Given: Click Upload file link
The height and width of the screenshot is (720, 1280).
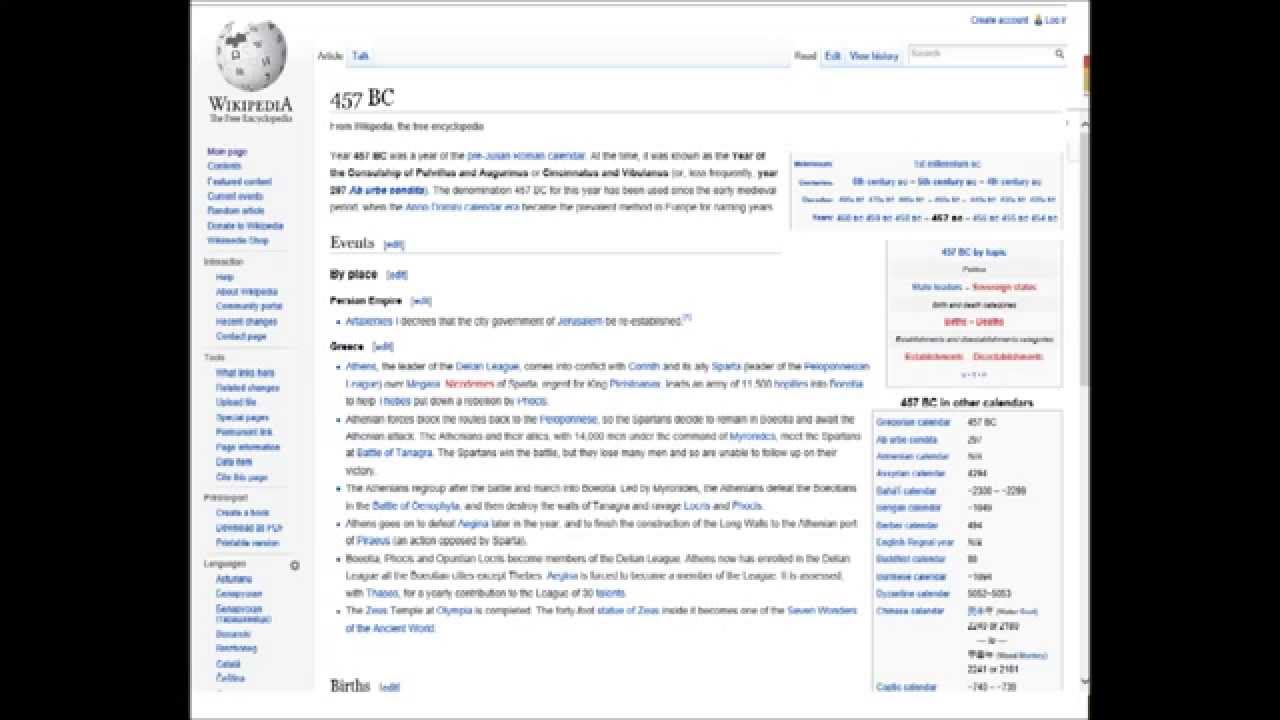Looking at the screenshot, I should pyautogui.click(x=236, y=402).
